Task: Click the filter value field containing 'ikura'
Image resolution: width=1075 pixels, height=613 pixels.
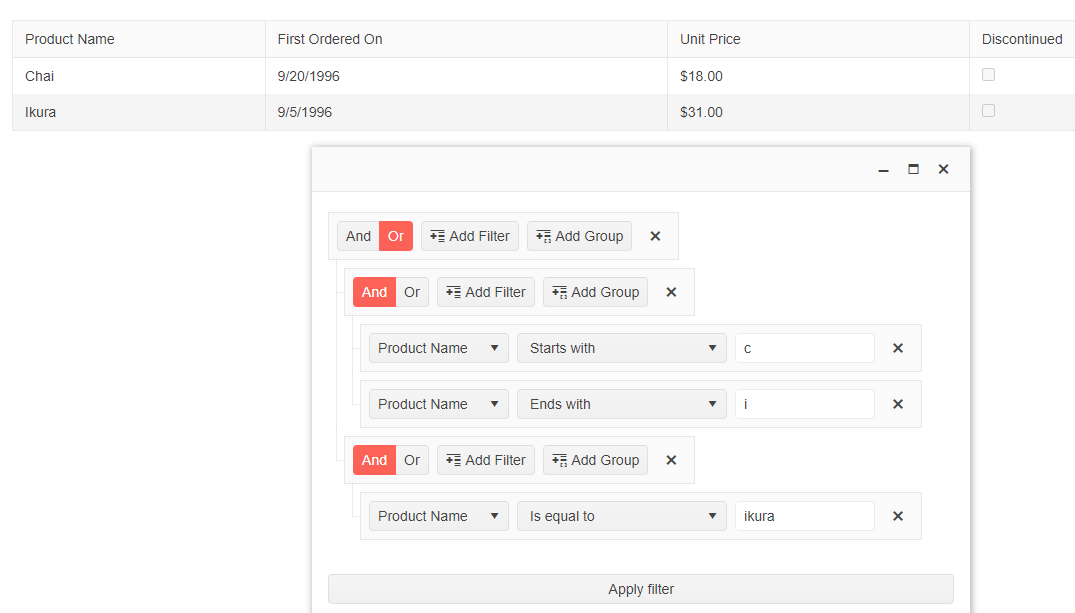Action: coord(804,516)
